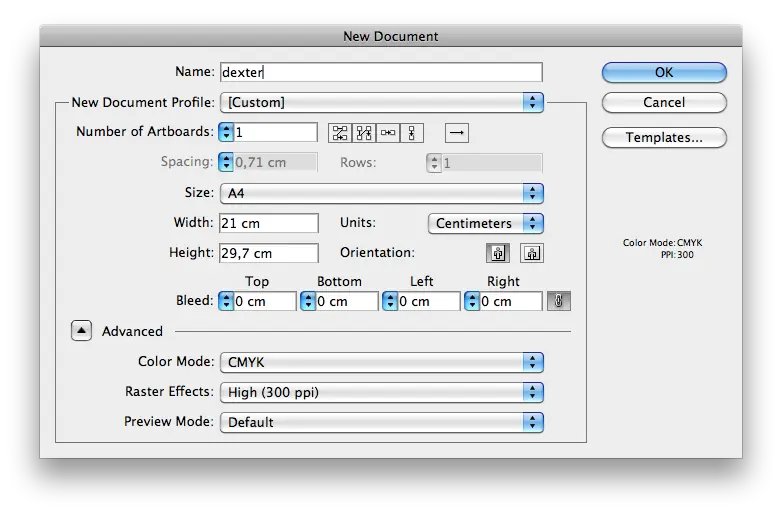Open the Units dropdown showing Centimeters
Screen dimensions: 782x513
coord(486,223)
